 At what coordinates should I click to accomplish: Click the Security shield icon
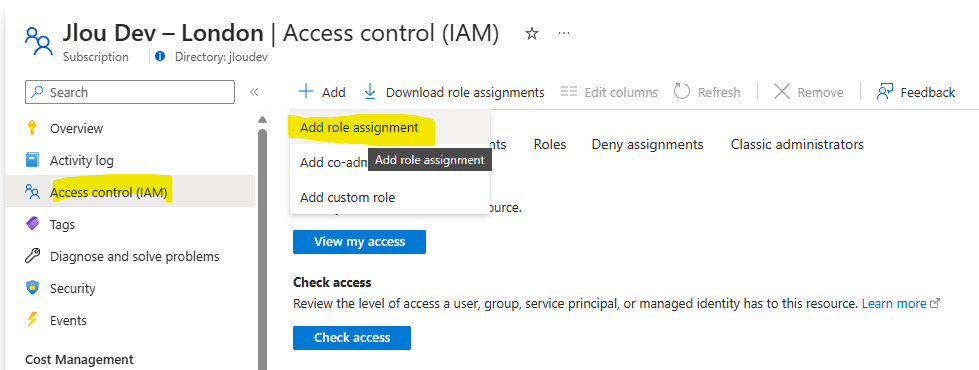tap(32, 288)
